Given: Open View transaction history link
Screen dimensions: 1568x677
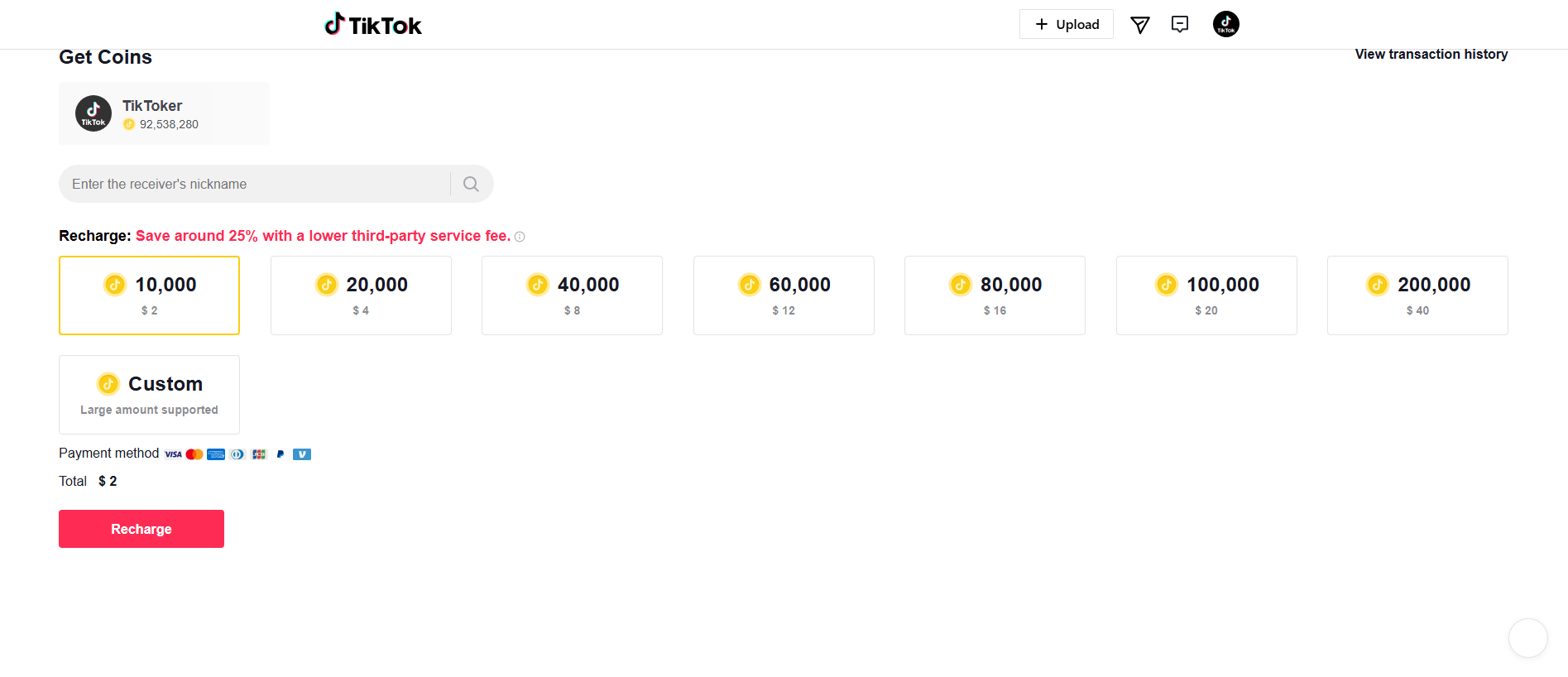Looking at the screenshot, I should [x=1431, y=54].
